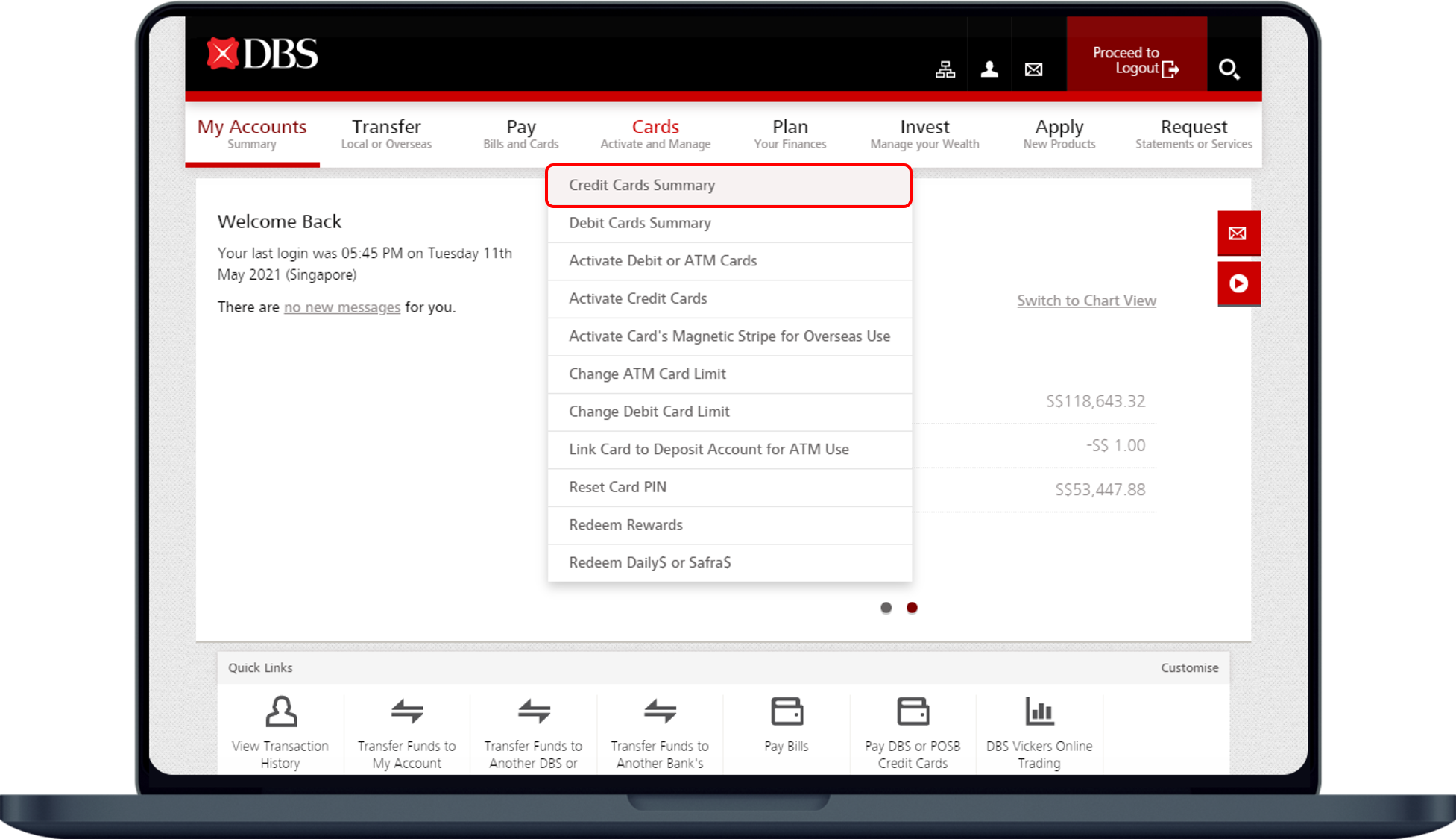The height and width of the screenshot is (839, 1456).
Task: Open Transfer Funds to Another Bank's quick link
Action: pos(660,732)
